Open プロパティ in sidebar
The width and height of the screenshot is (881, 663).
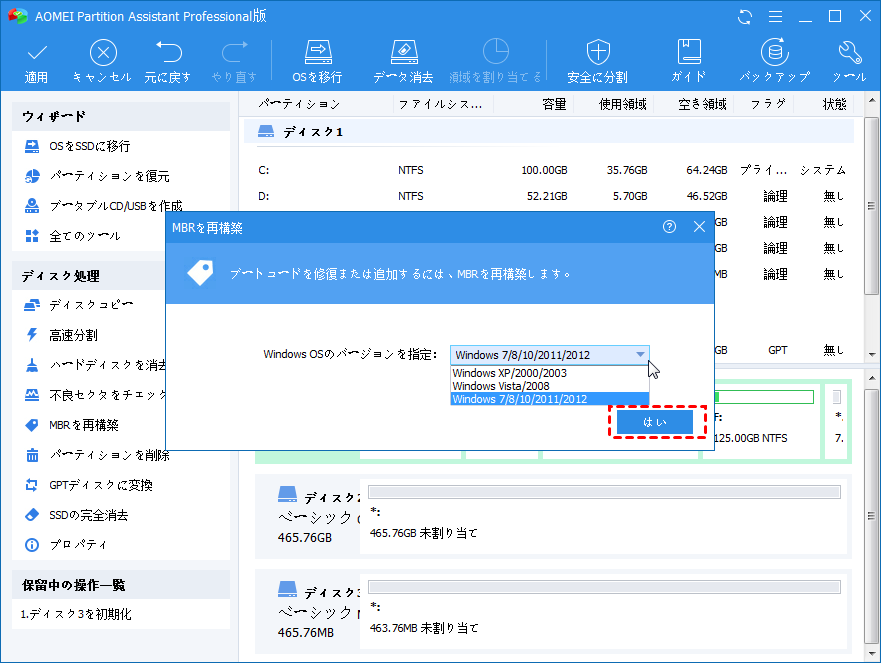tap(65, 545)
